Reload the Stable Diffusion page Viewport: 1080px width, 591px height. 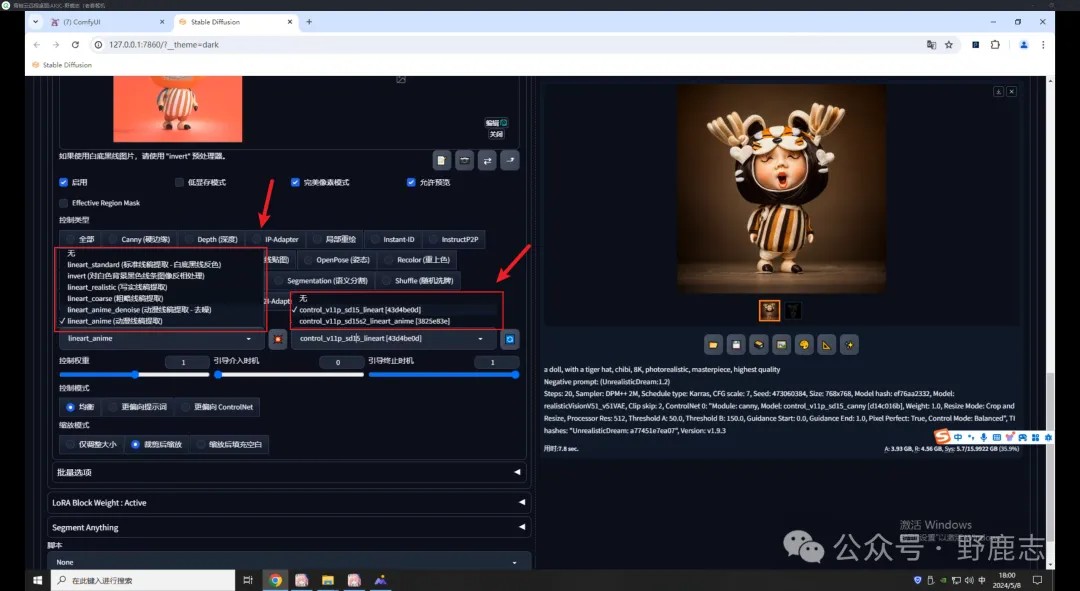(75, 45)
